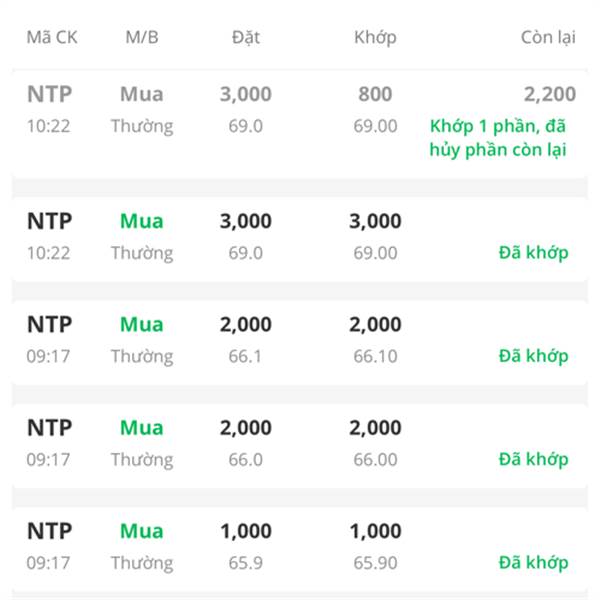Click green 'Mua' on the 66.1 order
The width and height of the screenshot is (600, 600).
click(142, 325)
